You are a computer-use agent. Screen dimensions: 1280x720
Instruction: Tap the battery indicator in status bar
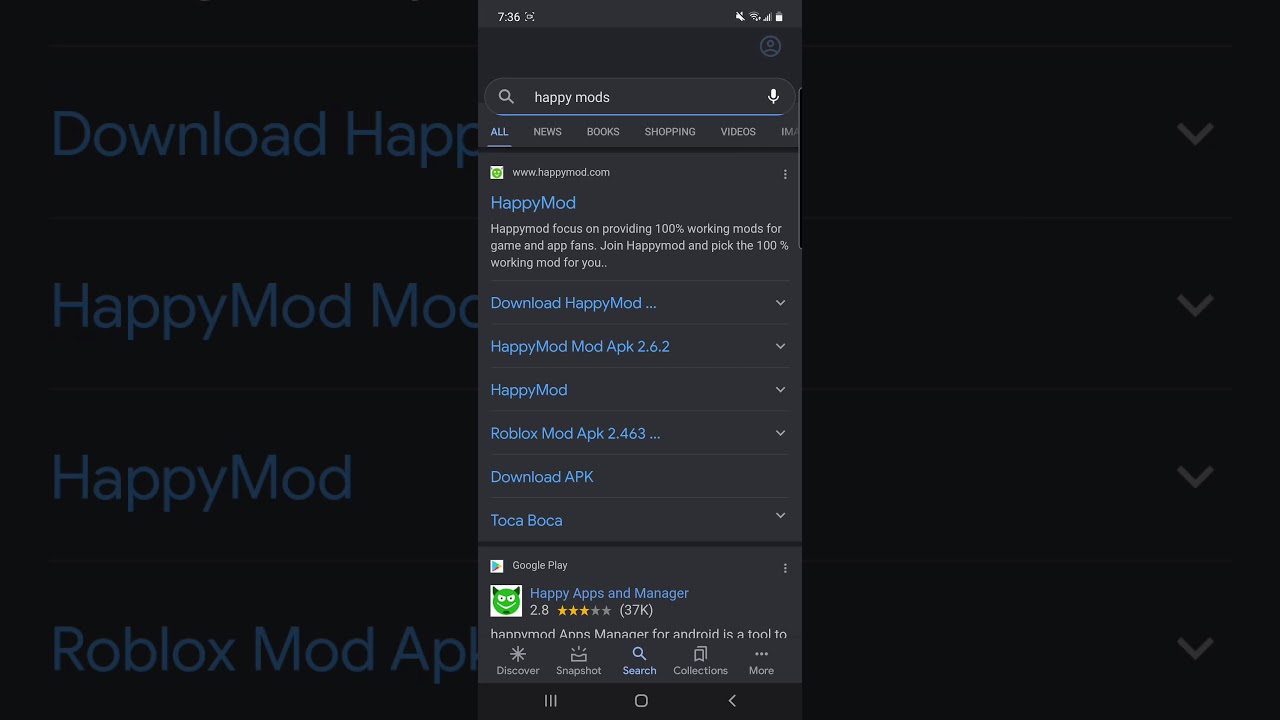pyautogui.click(x=779, y=17)
